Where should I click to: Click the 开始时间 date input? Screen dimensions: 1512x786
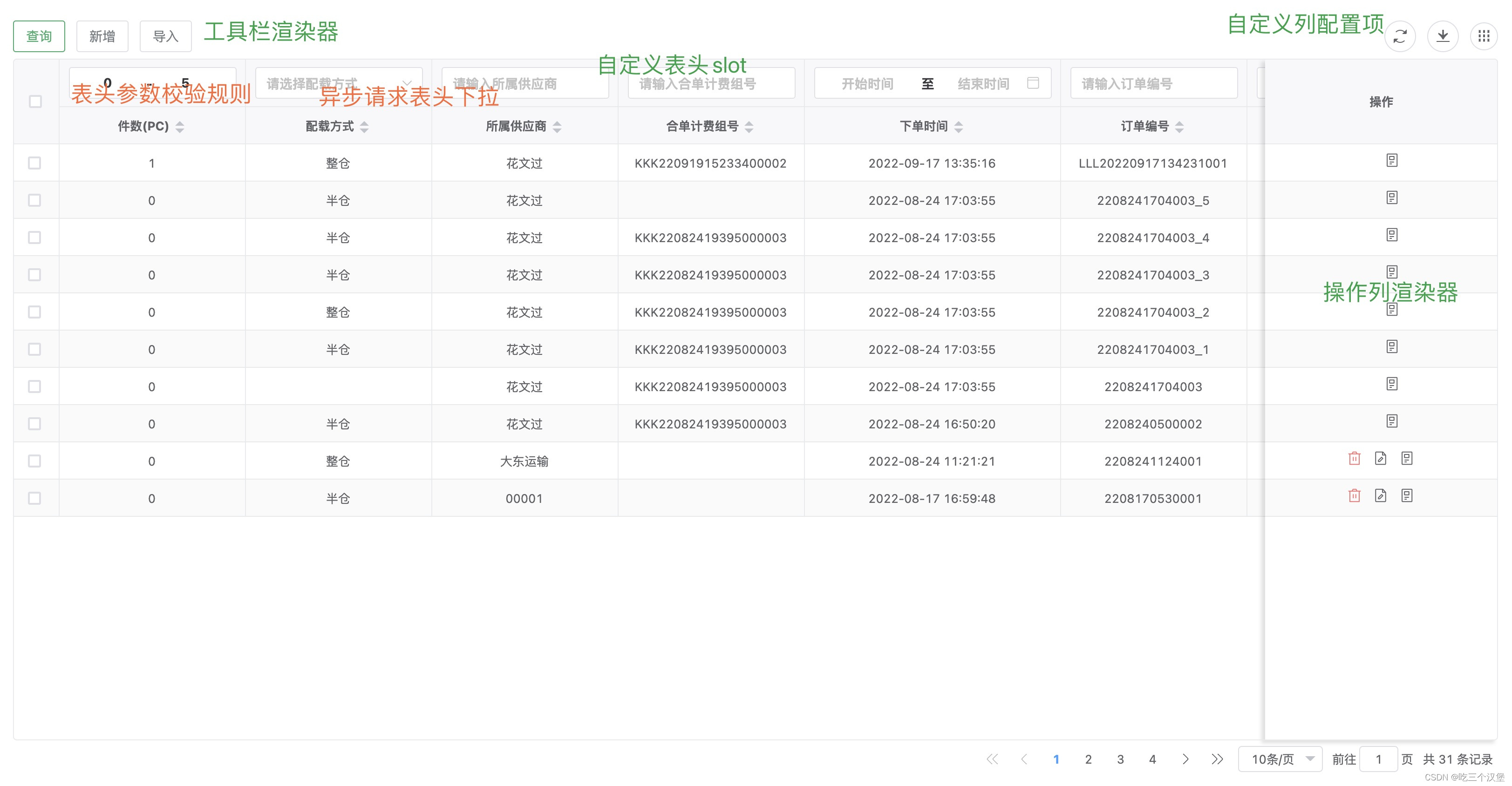click(x=867, y=84)
